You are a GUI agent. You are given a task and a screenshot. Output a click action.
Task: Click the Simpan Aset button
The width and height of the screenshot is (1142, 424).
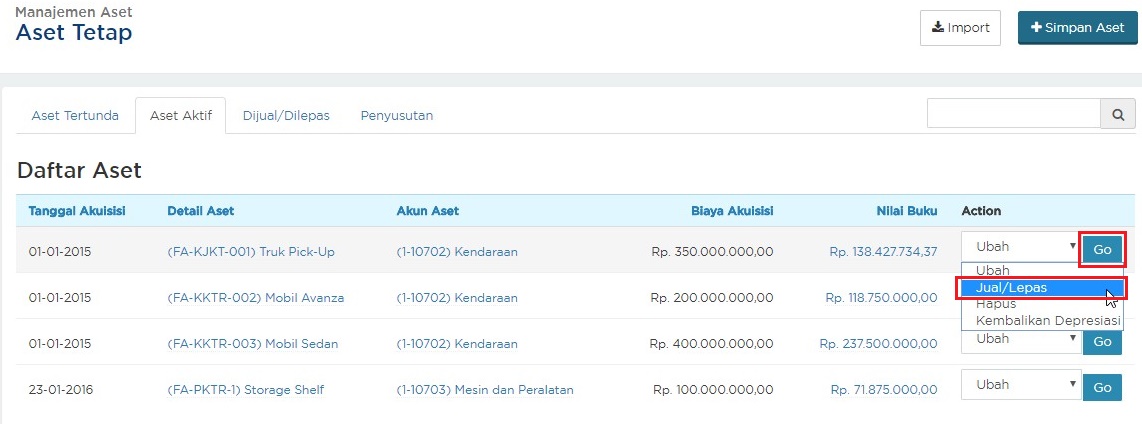[1077, 28]
